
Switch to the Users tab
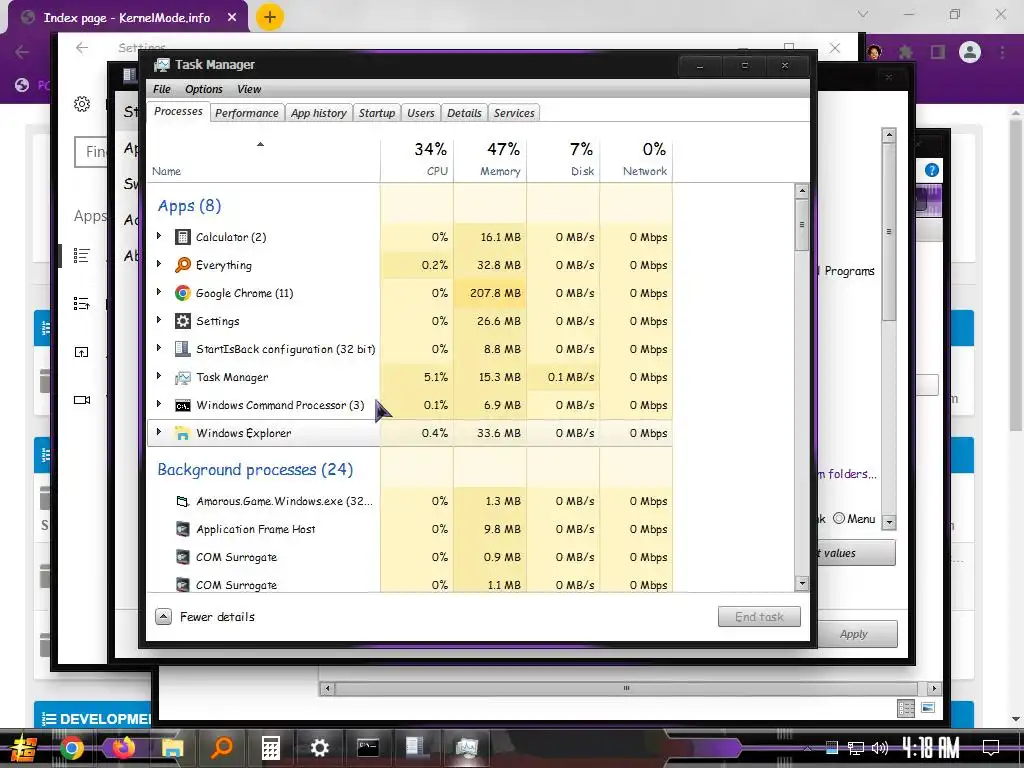(421, 113)
